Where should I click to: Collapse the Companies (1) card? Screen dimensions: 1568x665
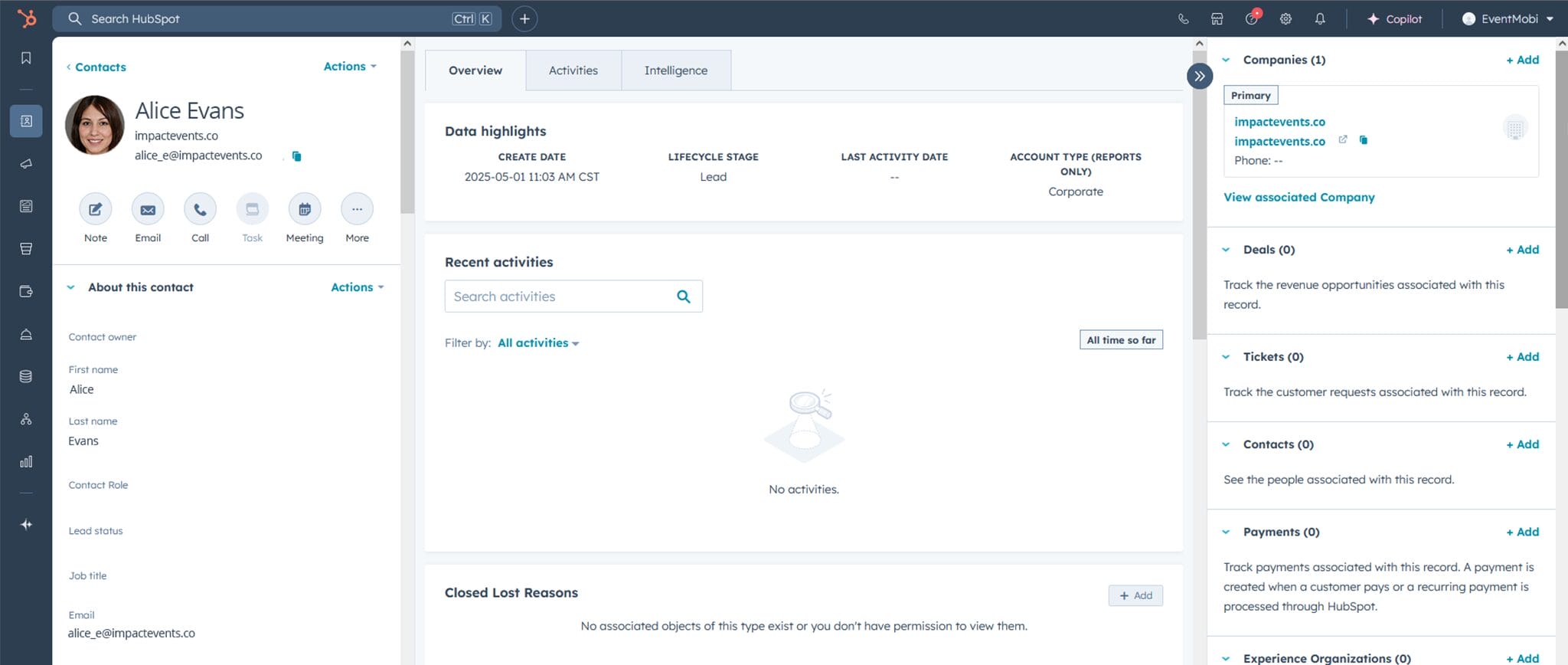coord(1226,60)
